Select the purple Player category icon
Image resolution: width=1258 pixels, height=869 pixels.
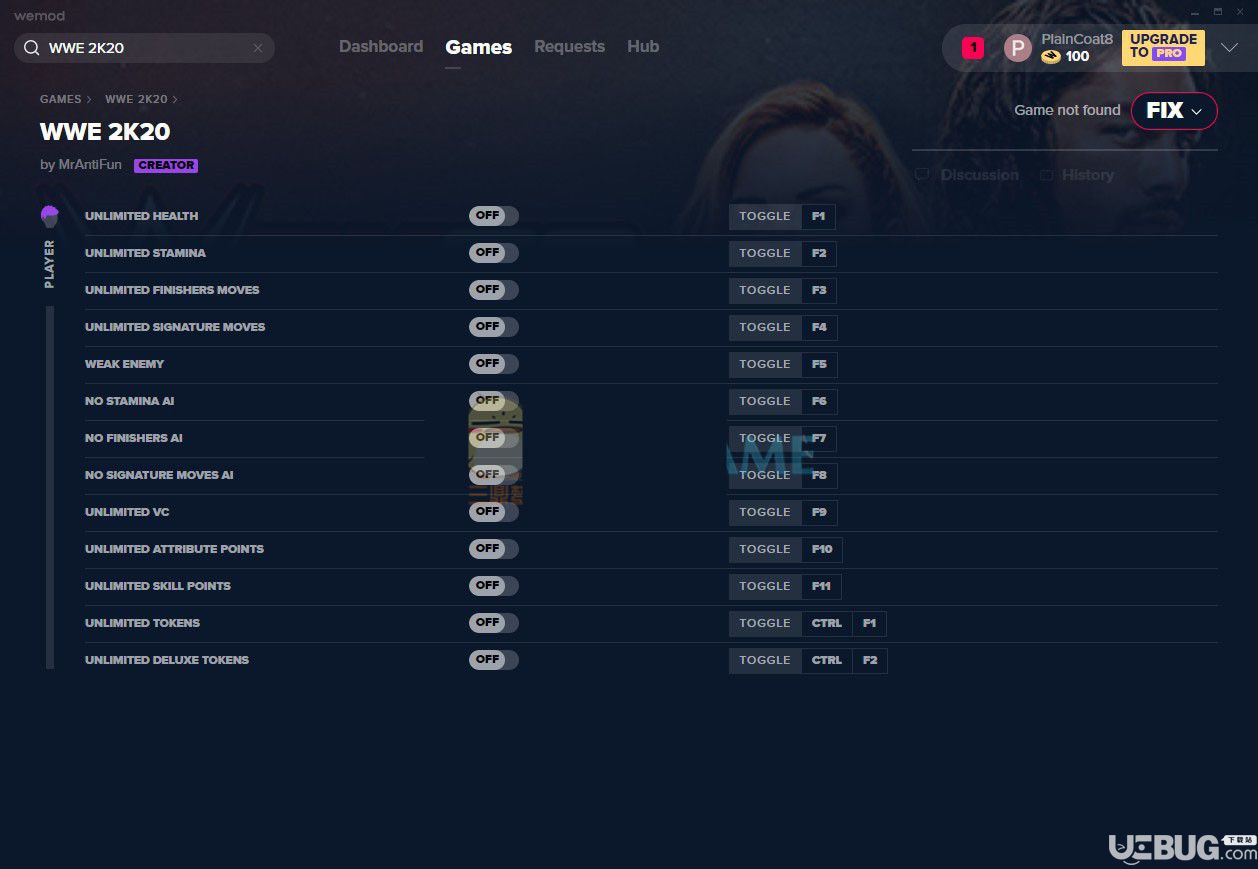tap(49, 216)
